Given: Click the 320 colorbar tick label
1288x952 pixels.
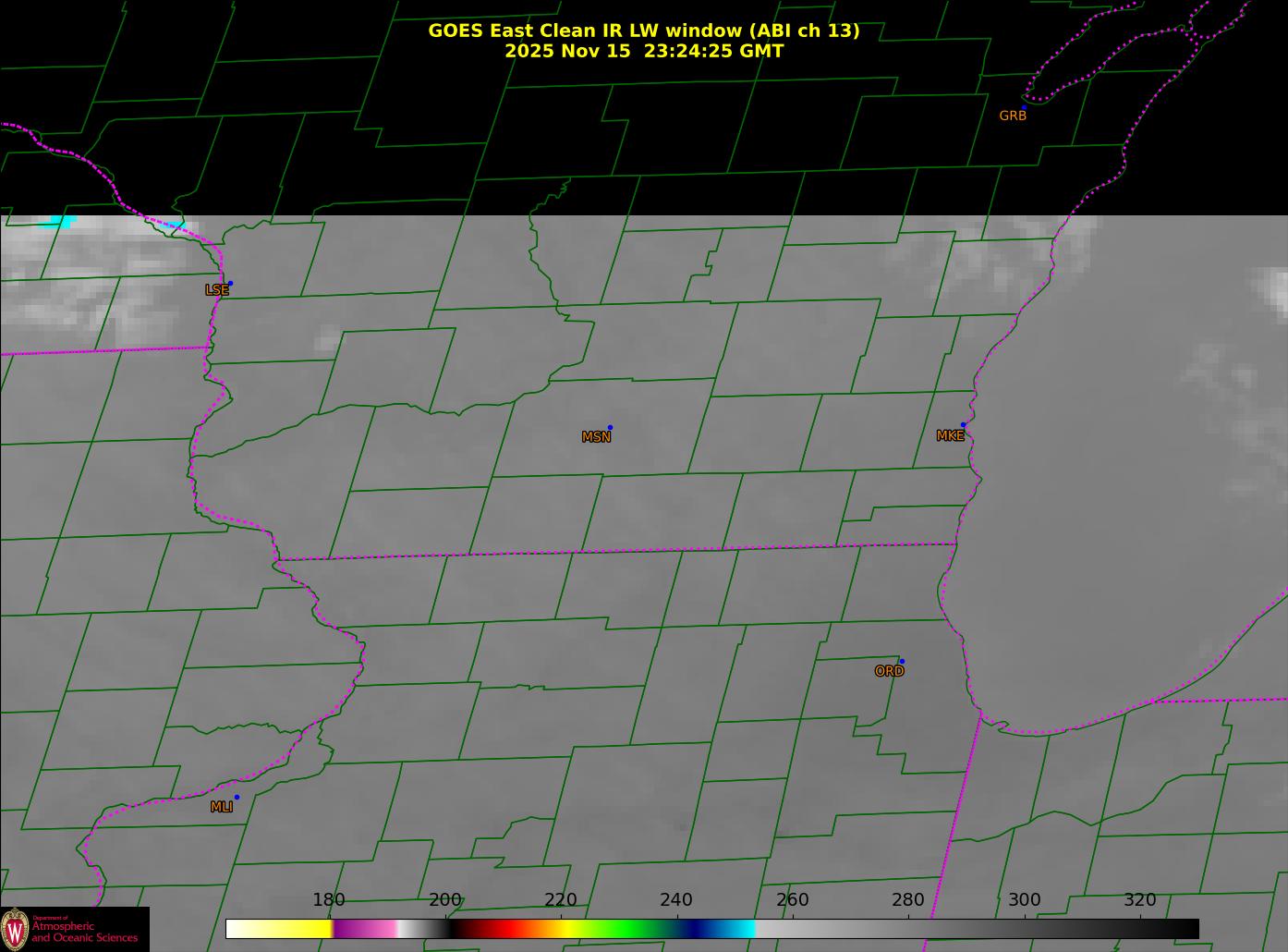Looking at the screenshot, I should [x=1139, y=900].
